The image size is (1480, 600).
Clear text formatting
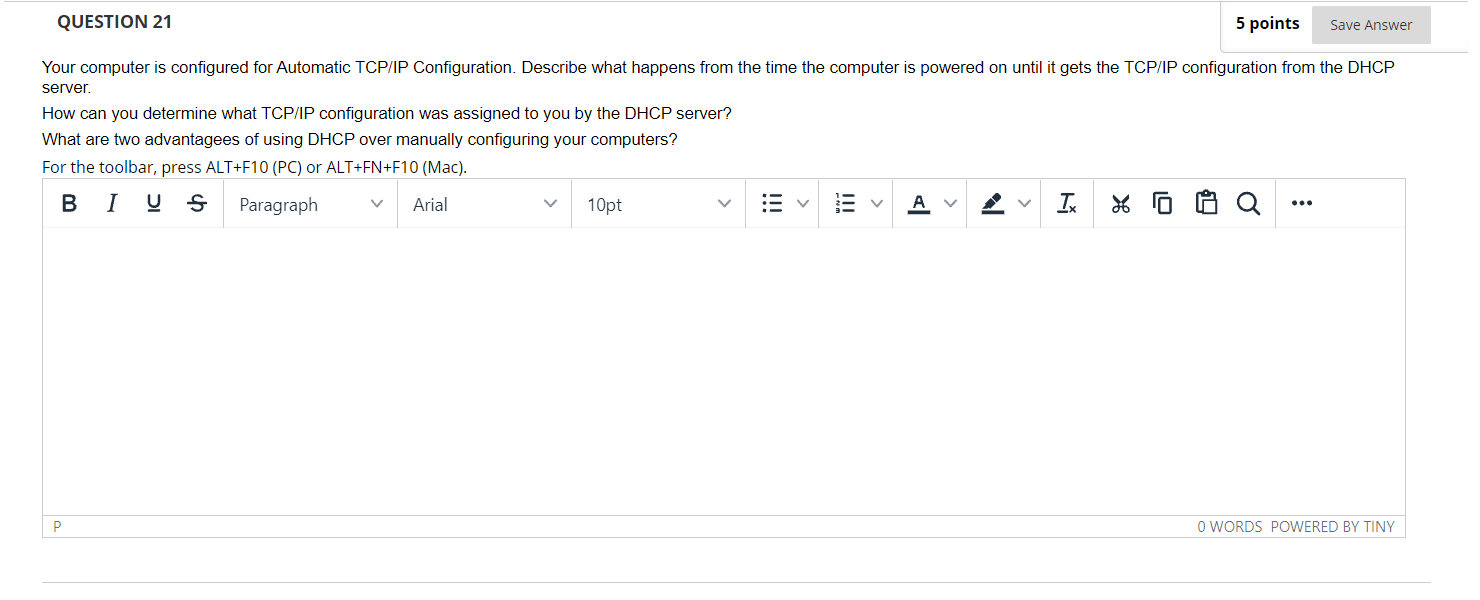[1067, 204]
